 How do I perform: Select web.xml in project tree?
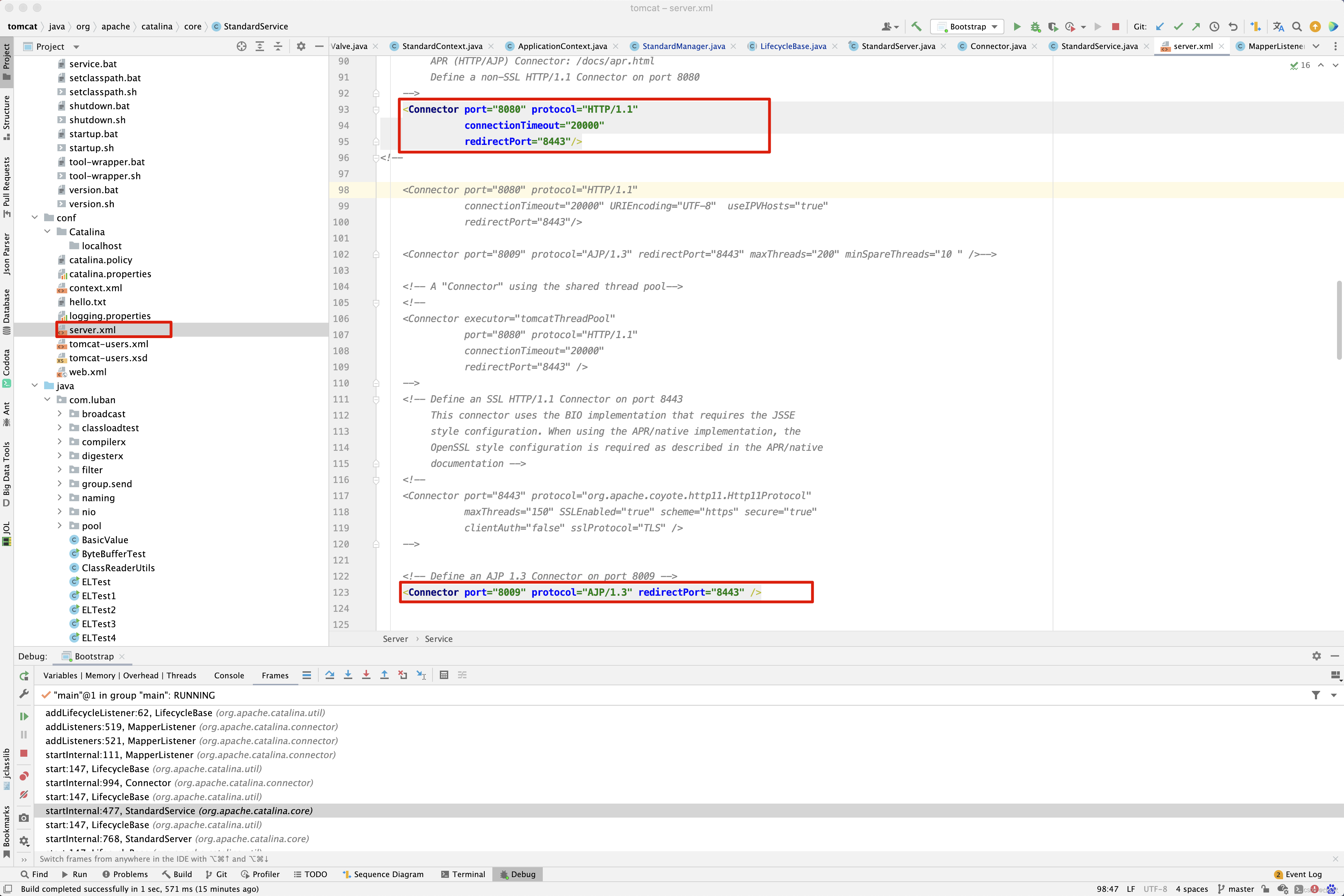[x=88, y=372]
